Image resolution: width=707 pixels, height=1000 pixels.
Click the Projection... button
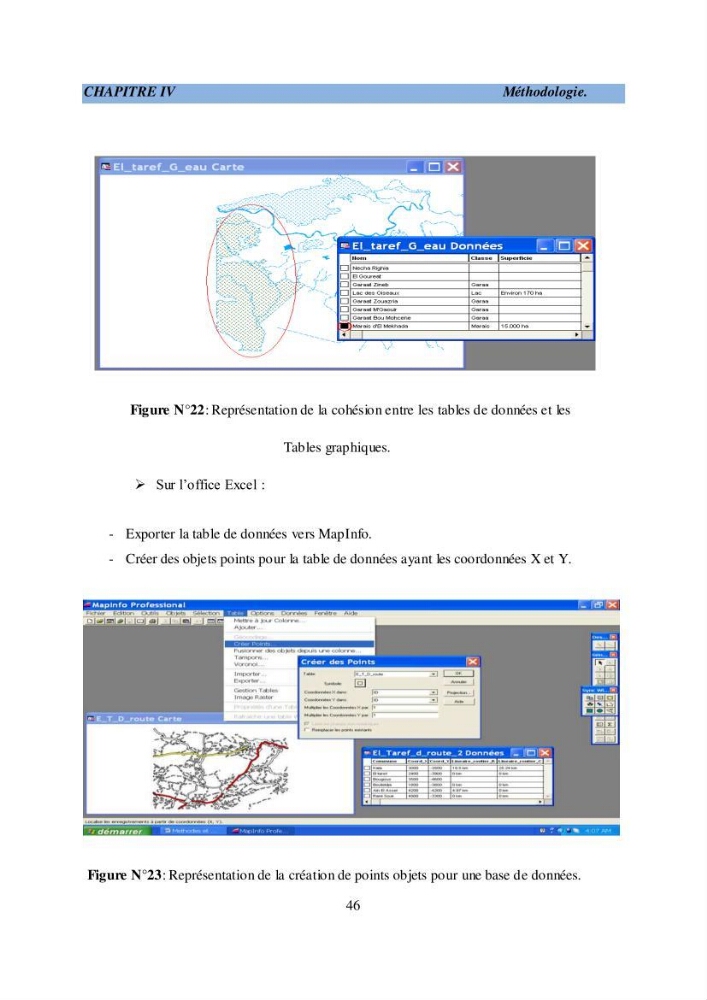click(x=458, y=693)
